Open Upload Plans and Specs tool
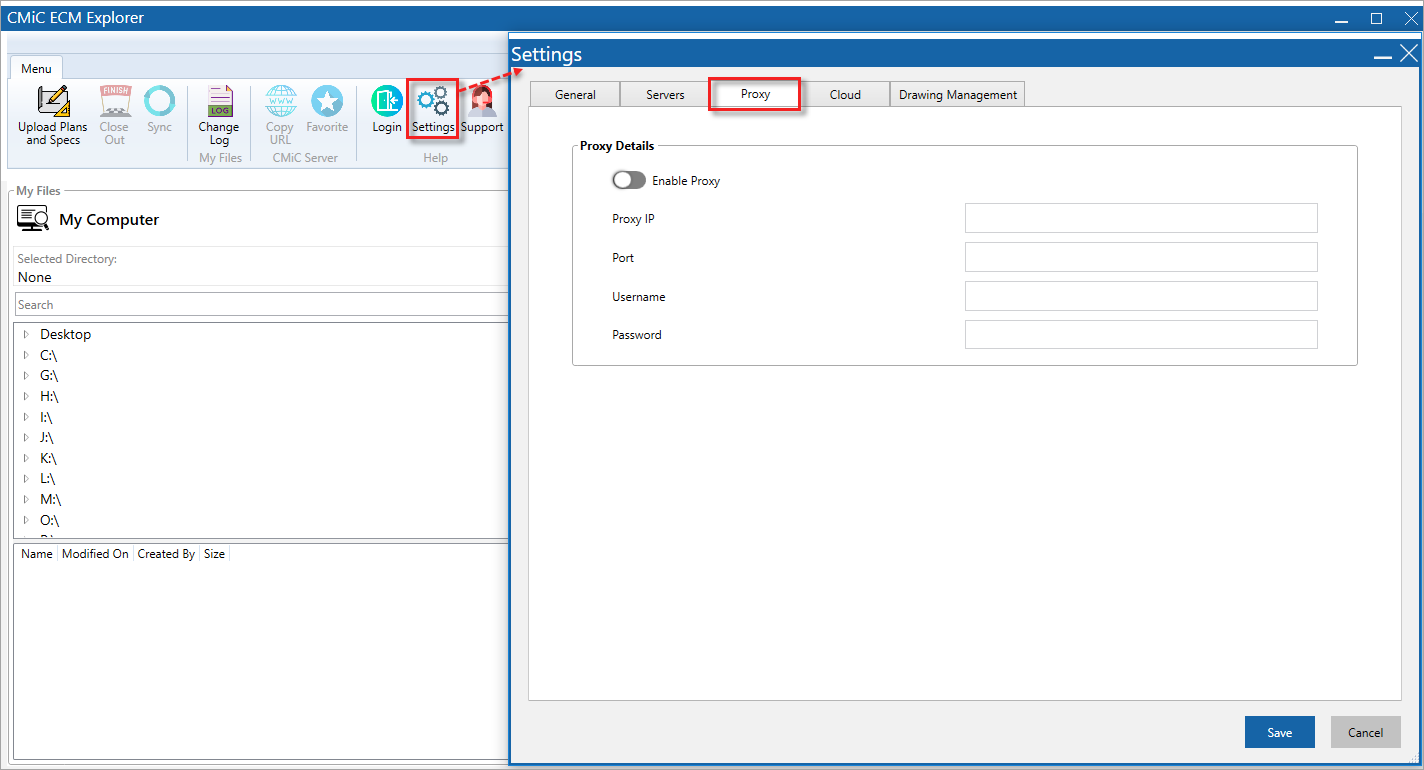The height and width of the screenshot is (770, 1424). tap(53, 115)
